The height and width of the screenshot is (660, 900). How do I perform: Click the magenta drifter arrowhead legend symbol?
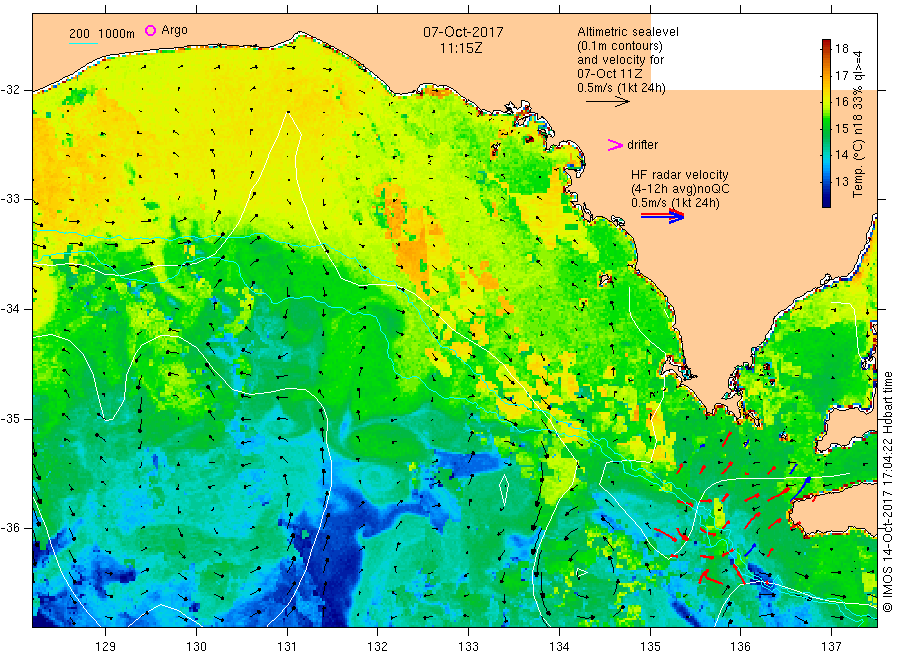(x=615, y=145)
